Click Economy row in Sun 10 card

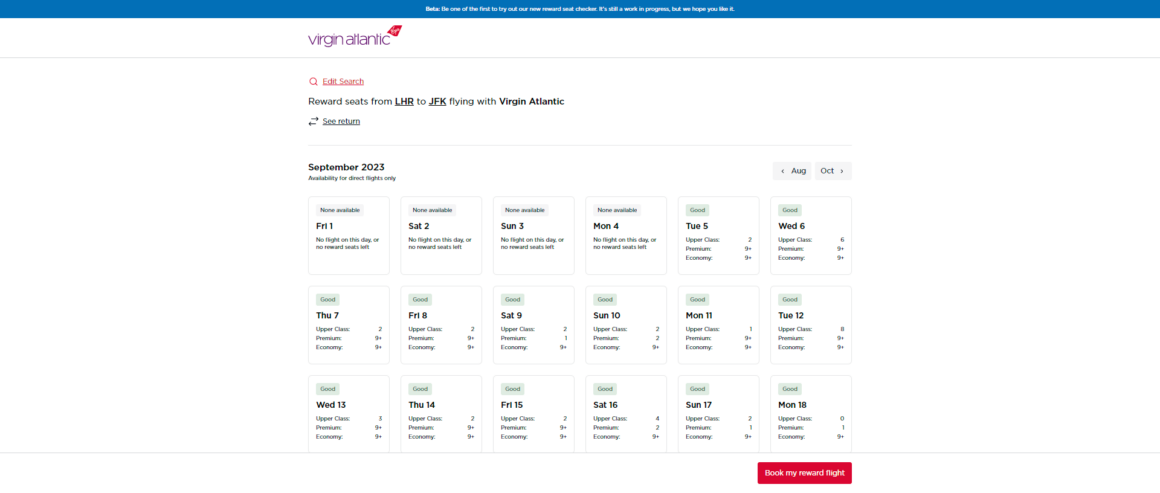click(x=626, y=347)
